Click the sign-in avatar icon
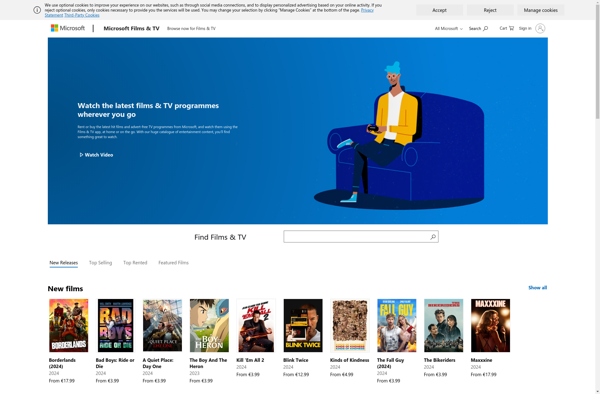The image size is (600, 394). (x=540, y=28)
